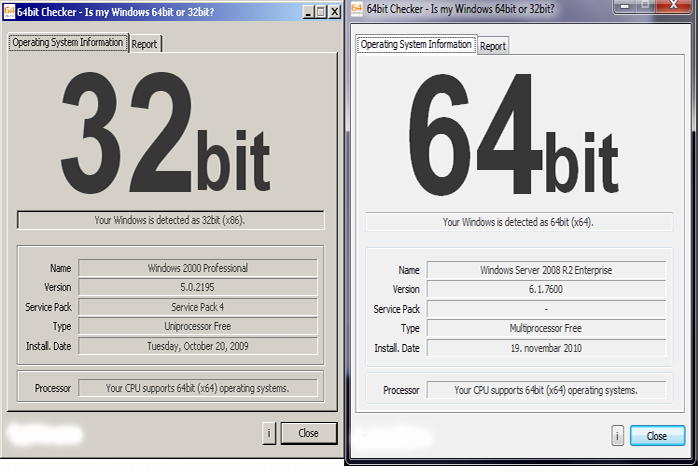This screenshot has width=700, height=472.
Task: Click the 'Processor' label in the 32bit window
Action: click(x=53, y=388)
